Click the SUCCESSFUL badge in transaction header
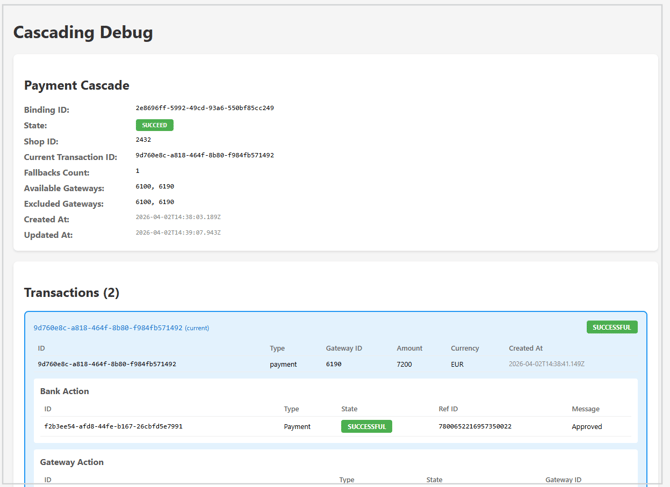This screenshot has height=487, width=670. (x=611, y=327)
